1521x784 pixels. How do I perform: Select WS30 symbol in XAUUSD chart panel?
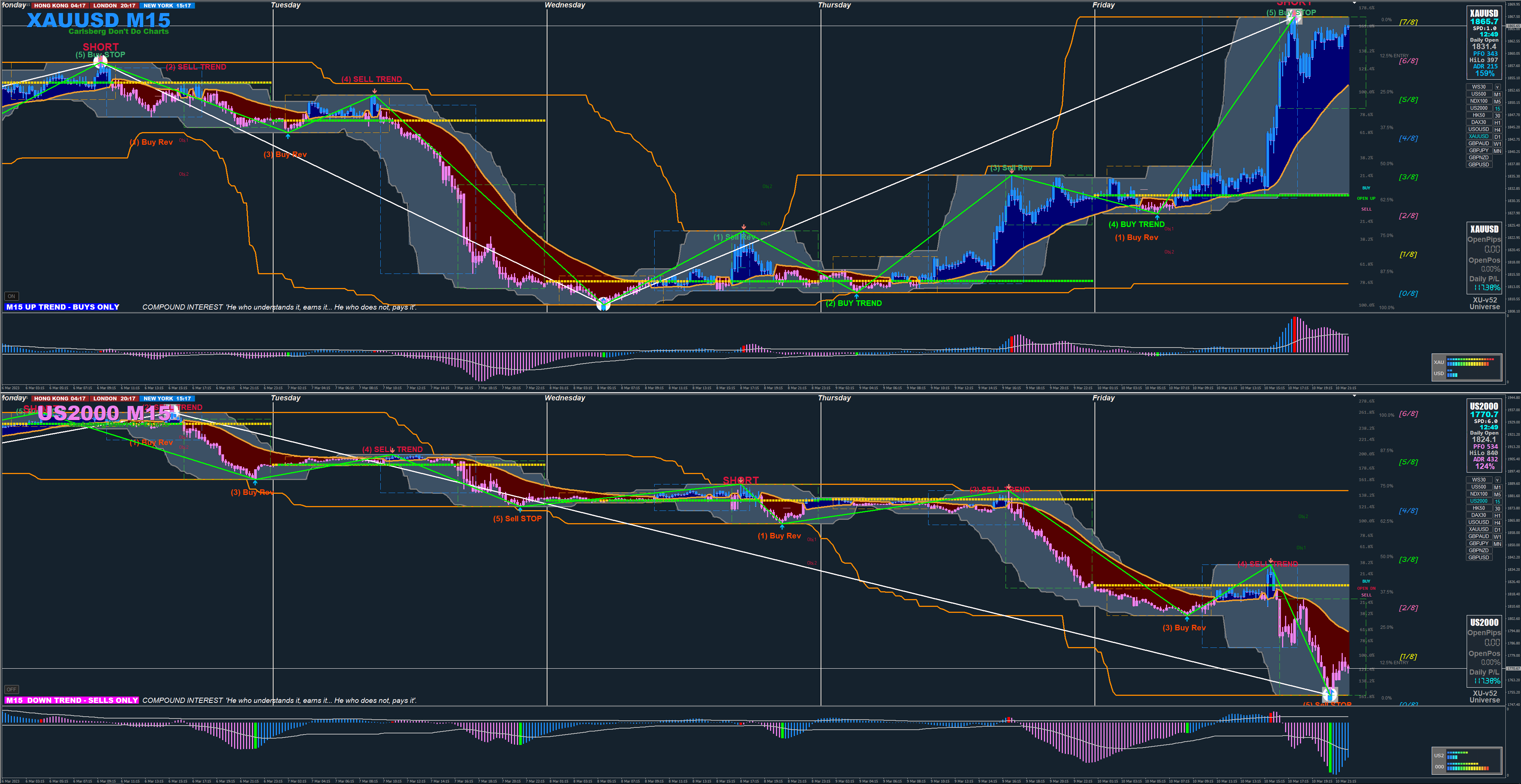tap(1479, 87)
